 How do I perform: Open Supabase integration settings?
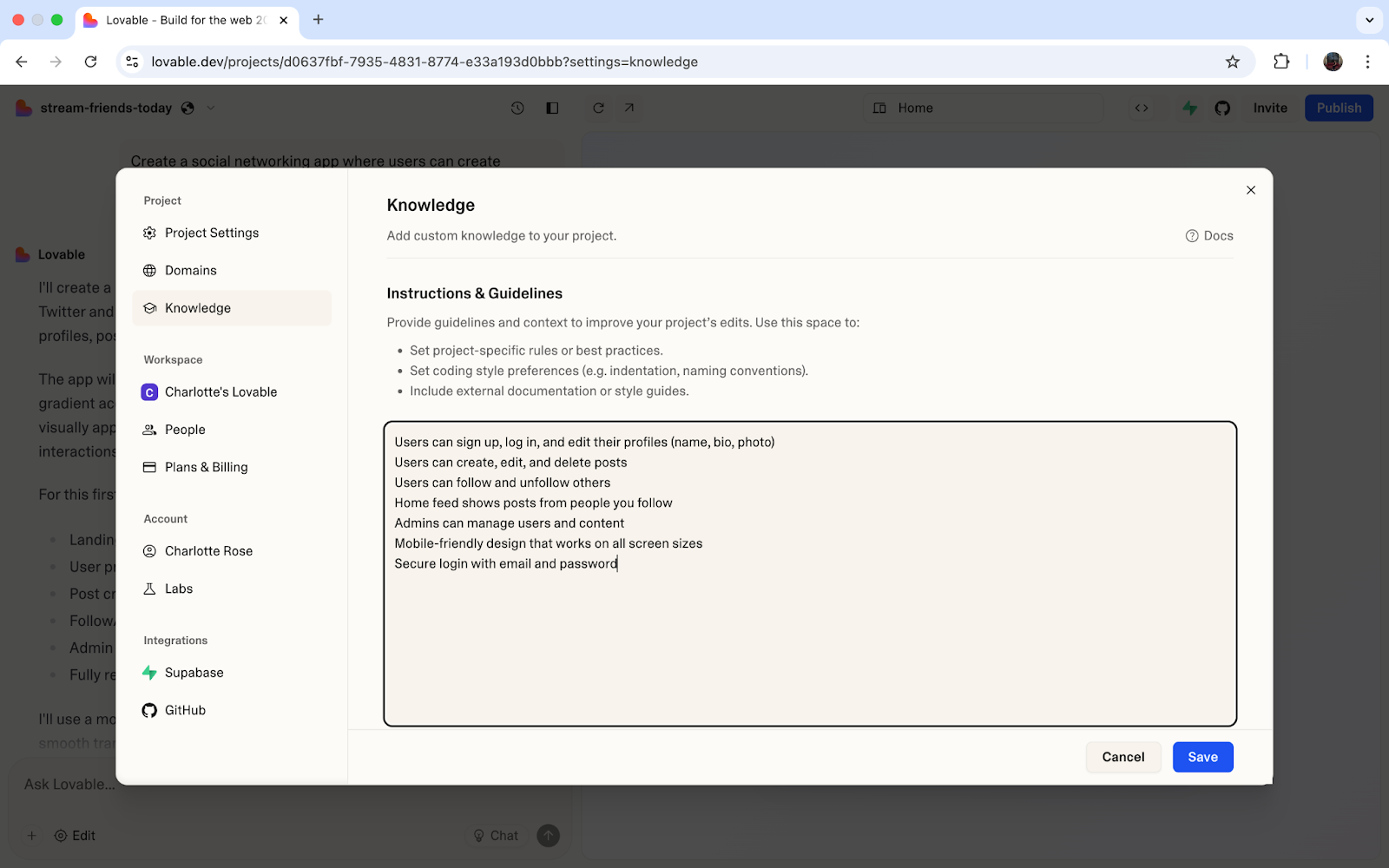click(232, 673)
